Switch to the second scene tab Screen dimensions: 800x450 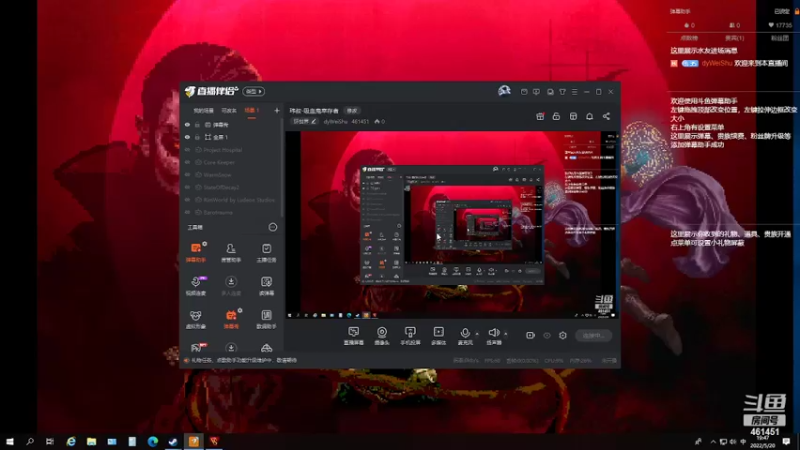click(229, 111)
